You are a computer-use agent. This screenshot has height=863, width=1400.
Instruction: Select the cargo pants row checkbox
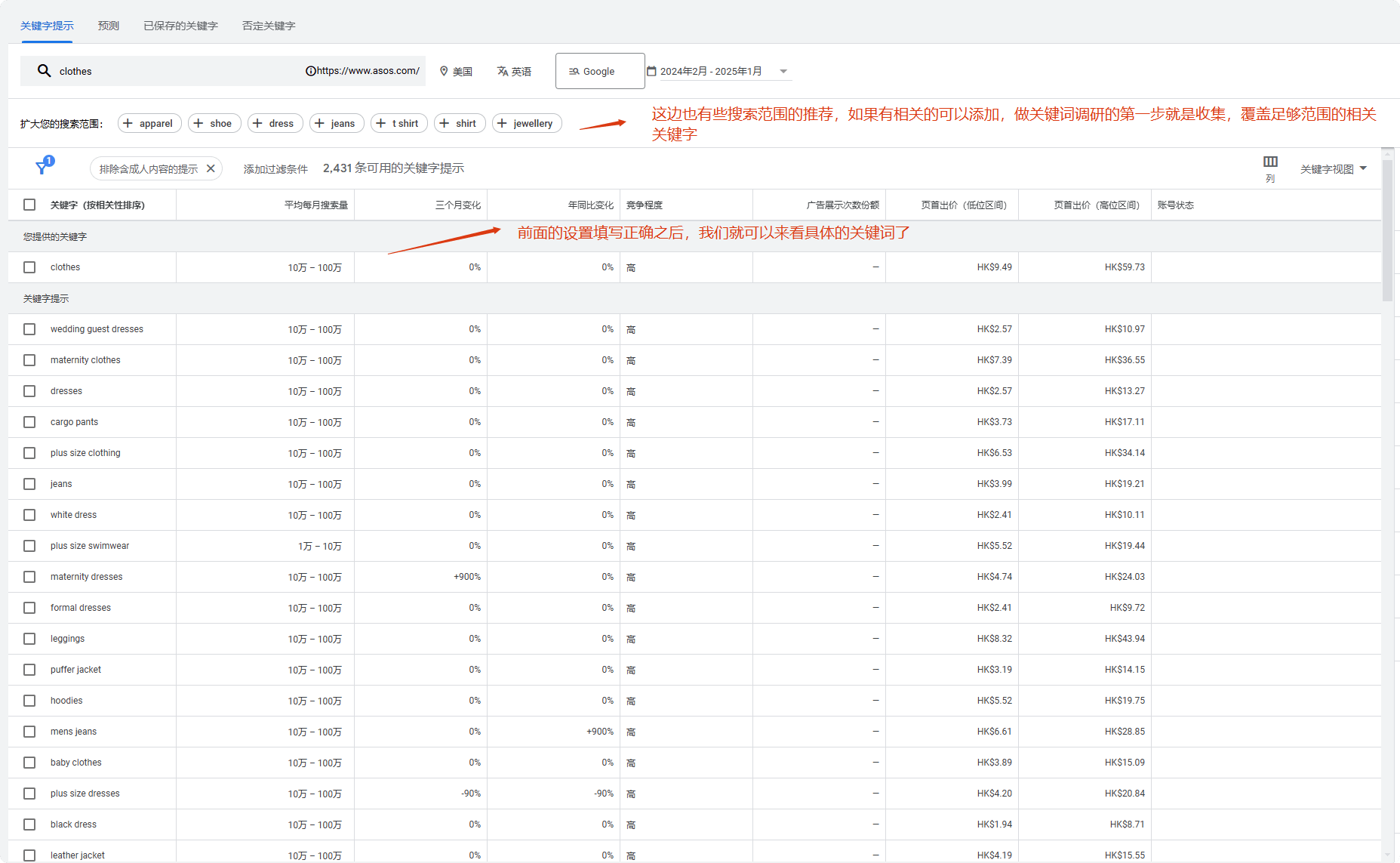coord(29,422)
